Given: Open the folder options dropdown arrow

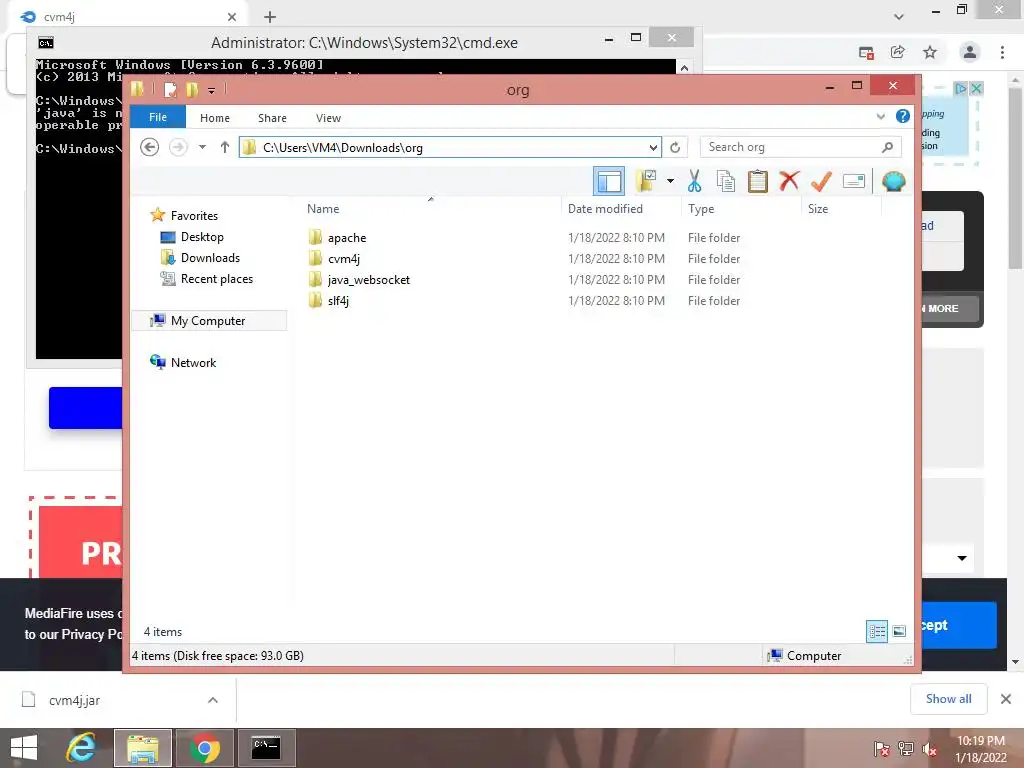Looking at the screenshot, I should tap(670, 181).
